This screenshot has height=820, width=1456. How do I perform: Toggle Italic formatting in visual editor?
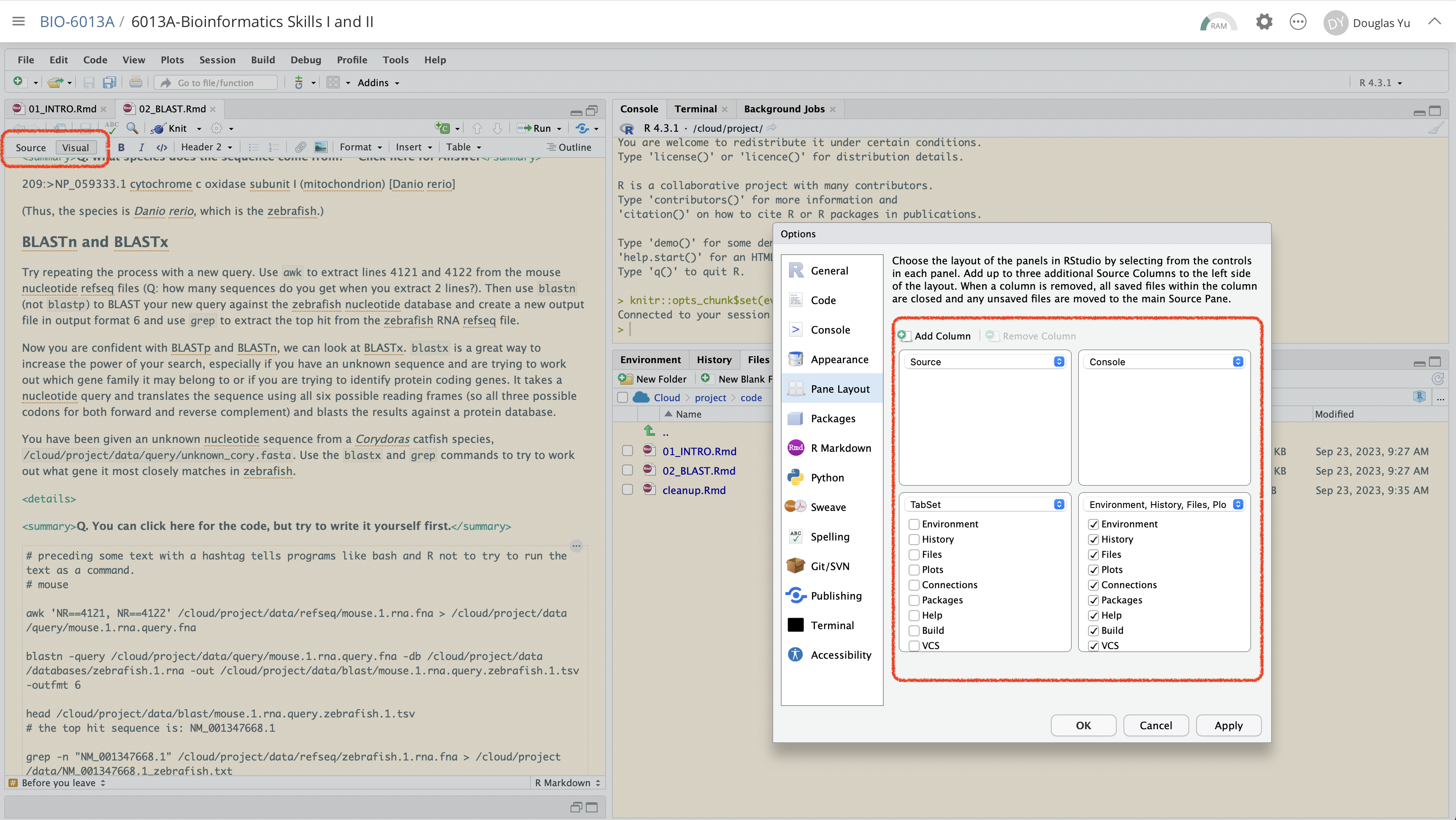coord(141,147)
